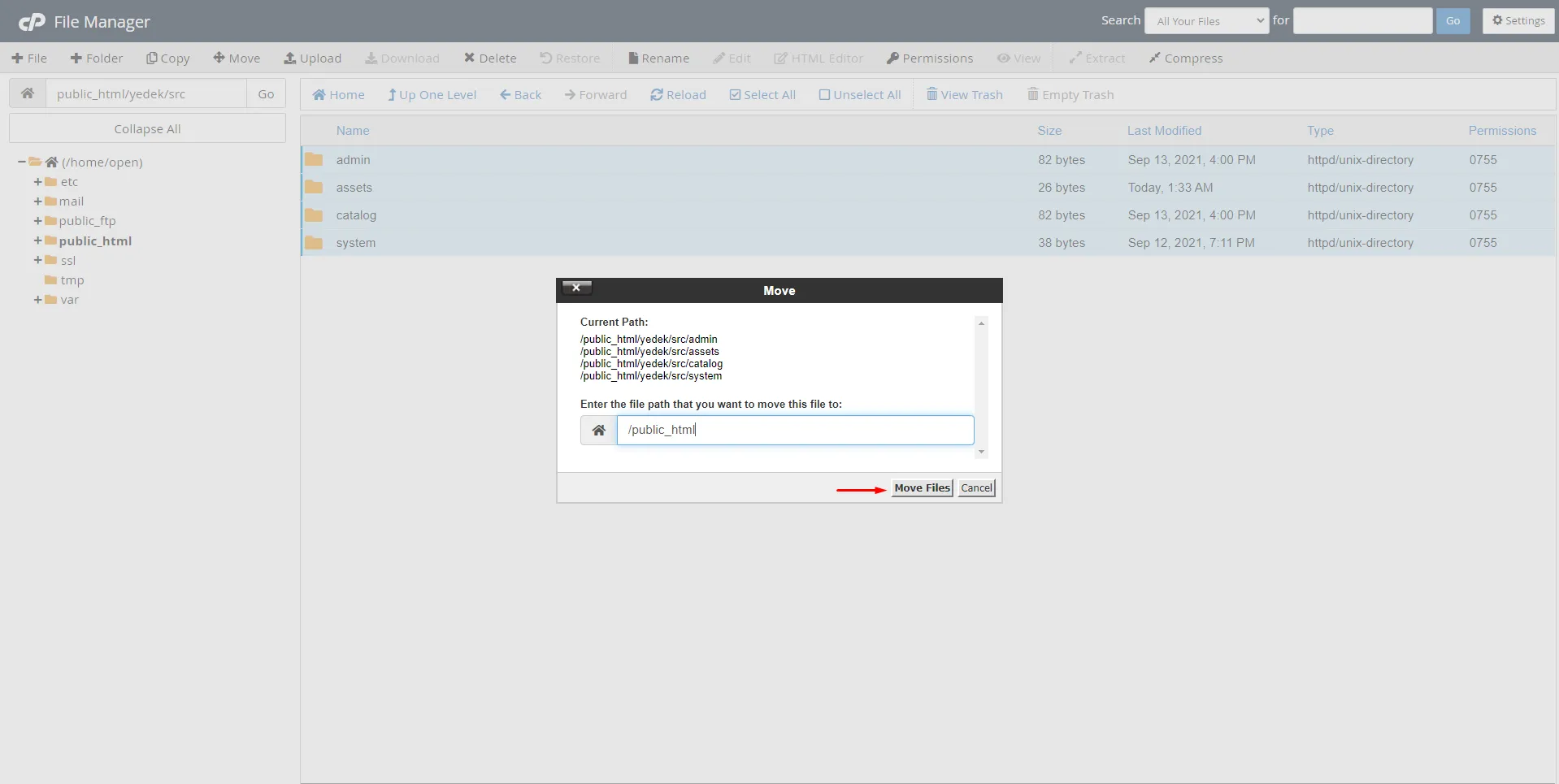
Task: Click the Copy toolbar tool
Action: point(167,58)
